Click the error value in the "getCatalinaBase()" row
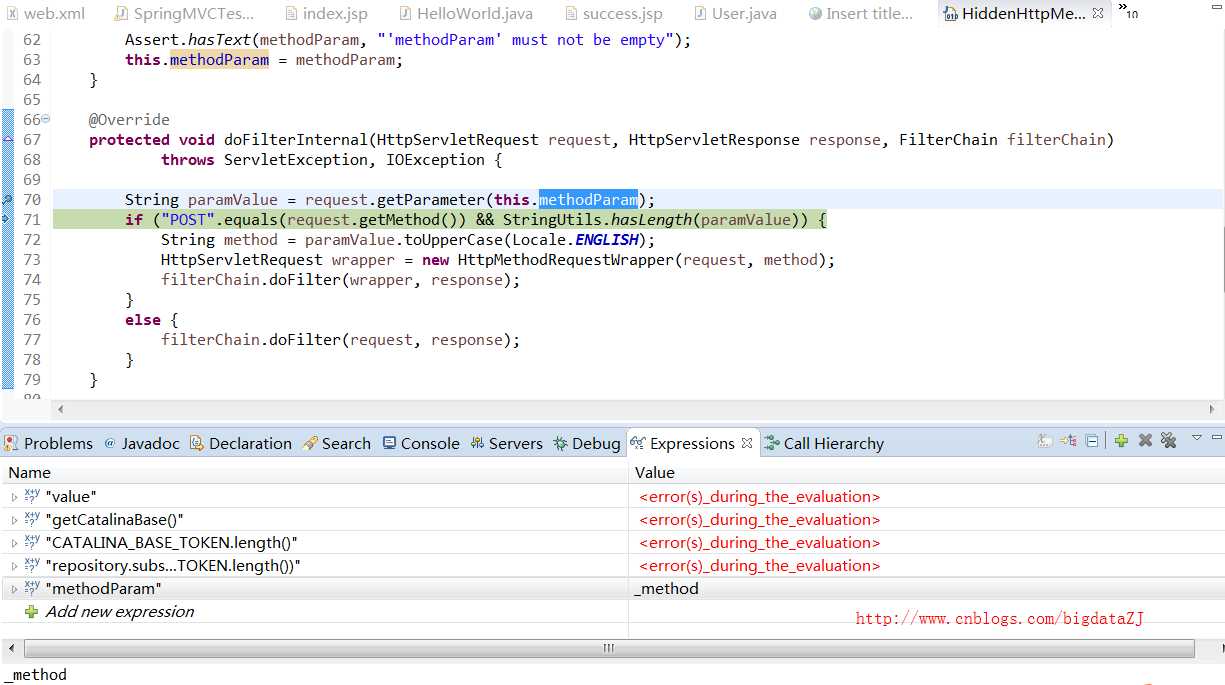The height and width of the screenshot is (685, 1225). (x=759, y=519)
